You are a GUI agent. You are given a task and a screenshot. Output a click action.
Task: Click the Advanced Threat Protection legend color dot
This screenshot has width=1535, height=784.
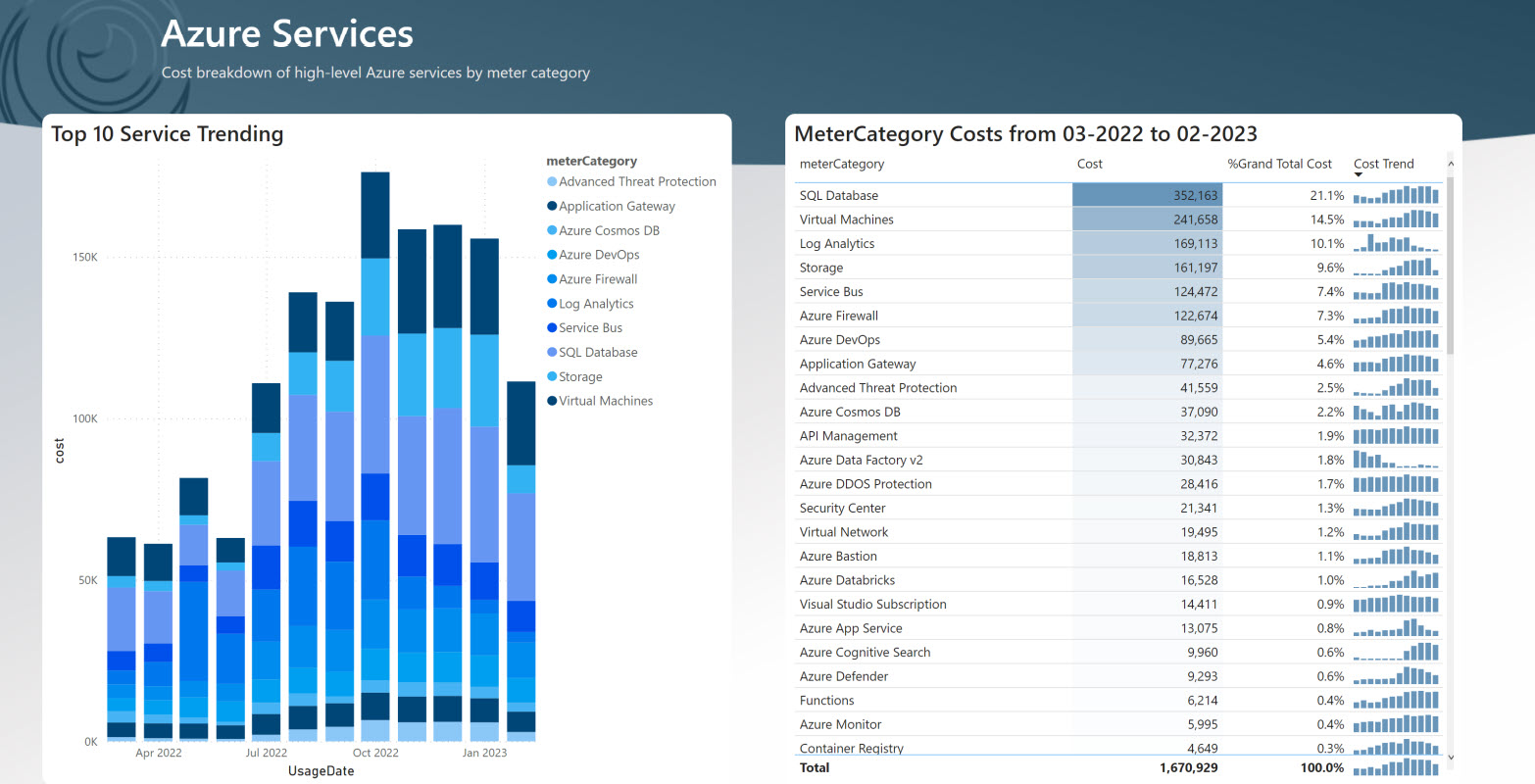coord(552,182)
